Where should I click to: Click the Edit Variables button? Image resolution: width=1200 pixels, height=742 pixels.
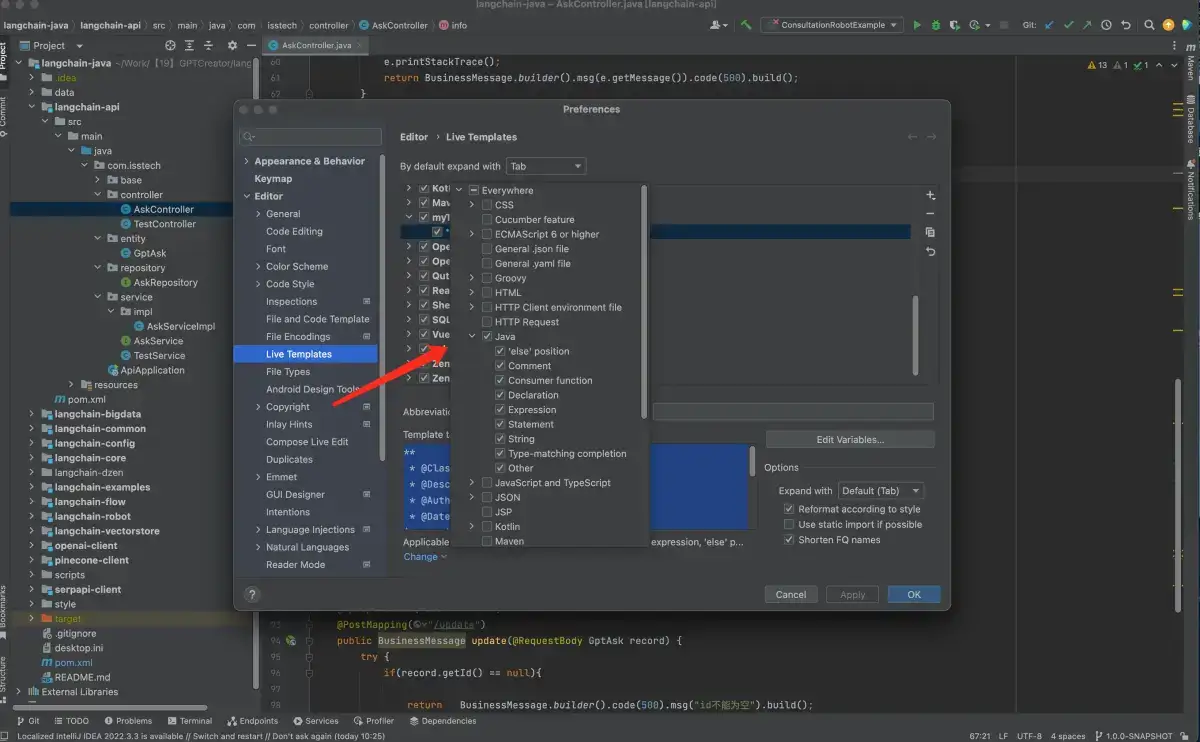850,440
